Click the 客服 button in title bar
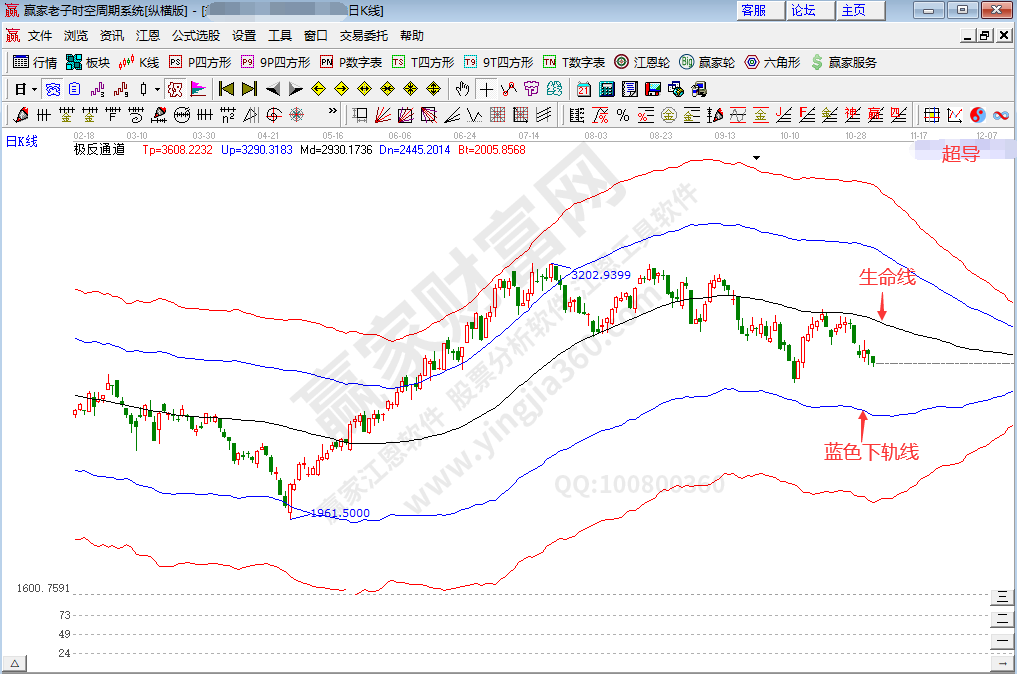 point(753,10)
